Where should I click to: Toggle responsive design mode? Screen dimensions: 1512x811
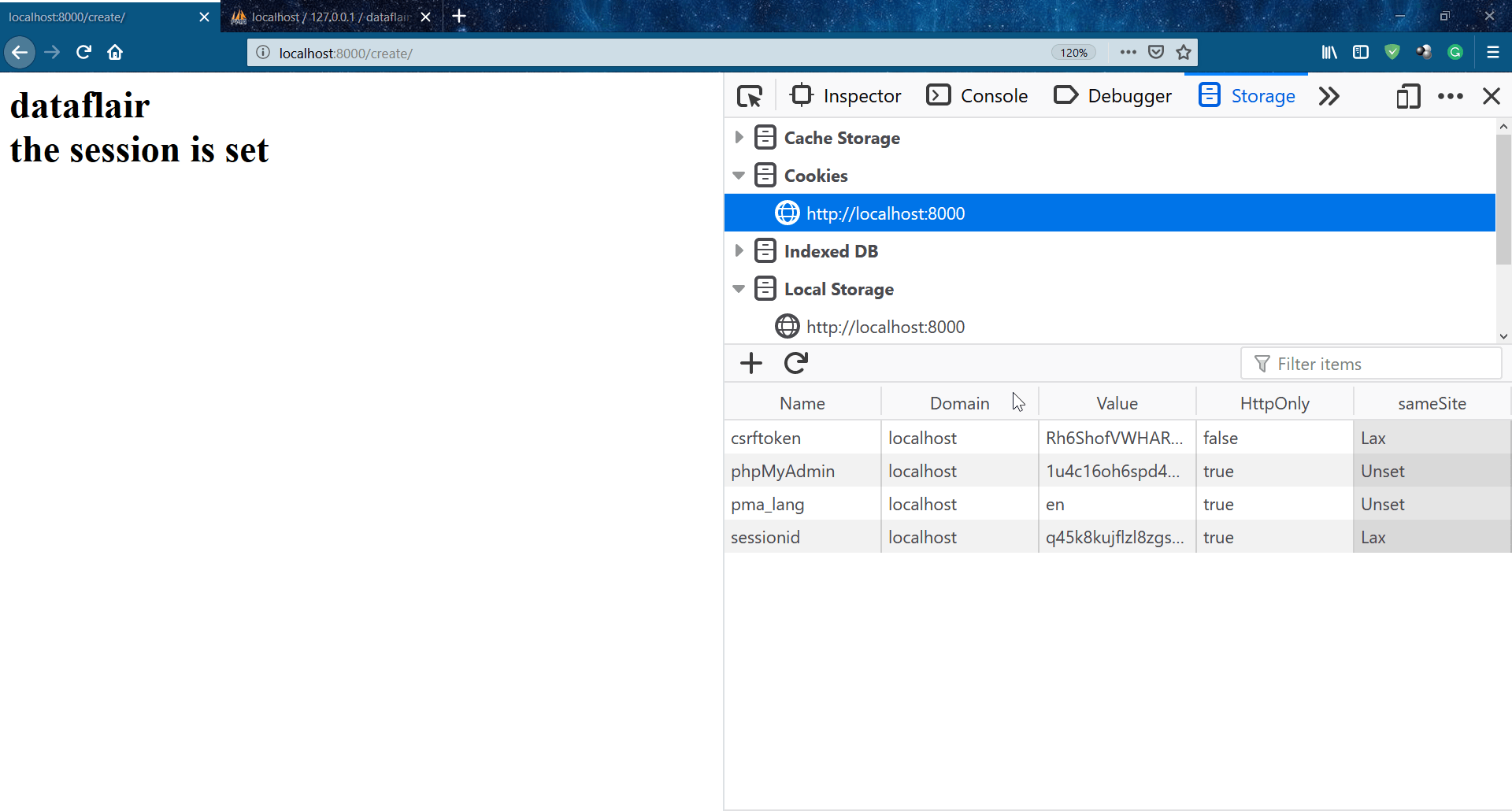(1409, 95)
